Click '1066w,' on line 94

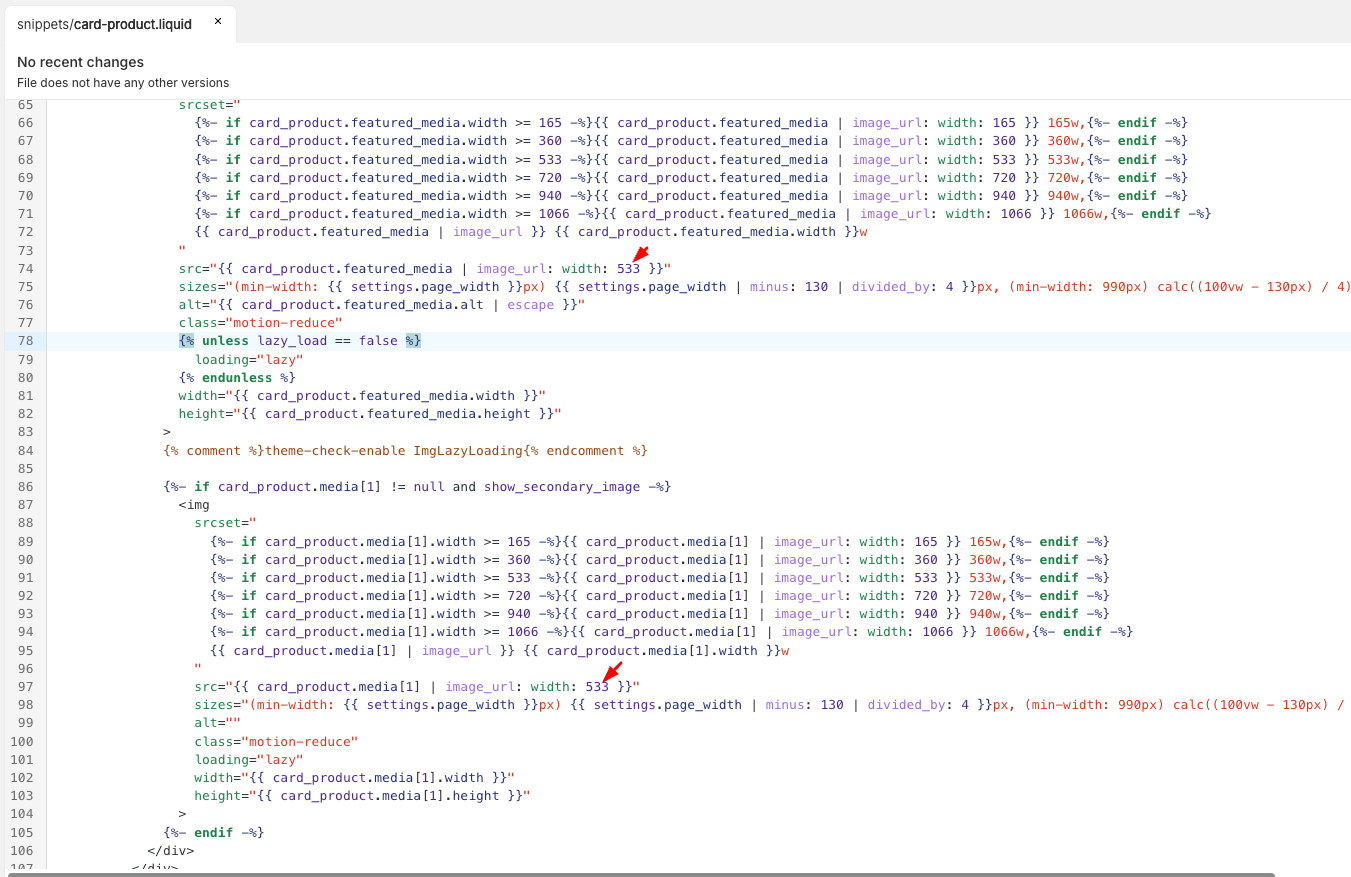tap(1008, 632)
